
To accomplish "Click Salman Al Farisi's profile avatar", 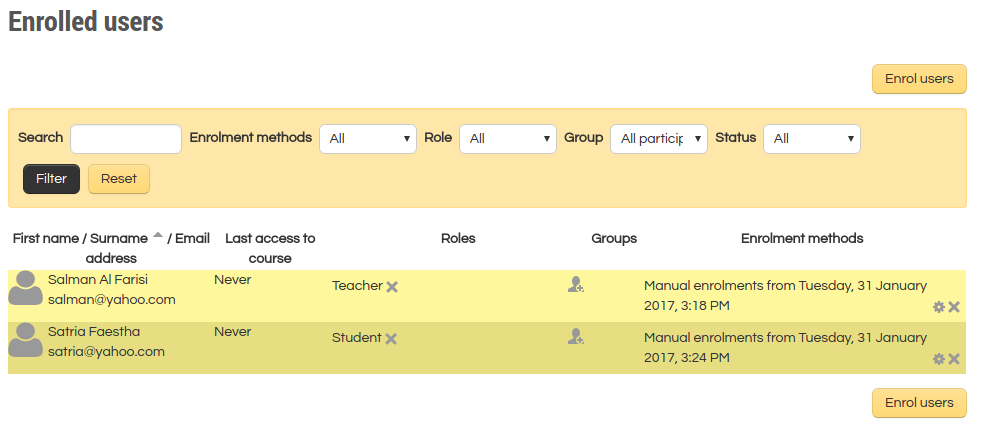I will [25, 288].
